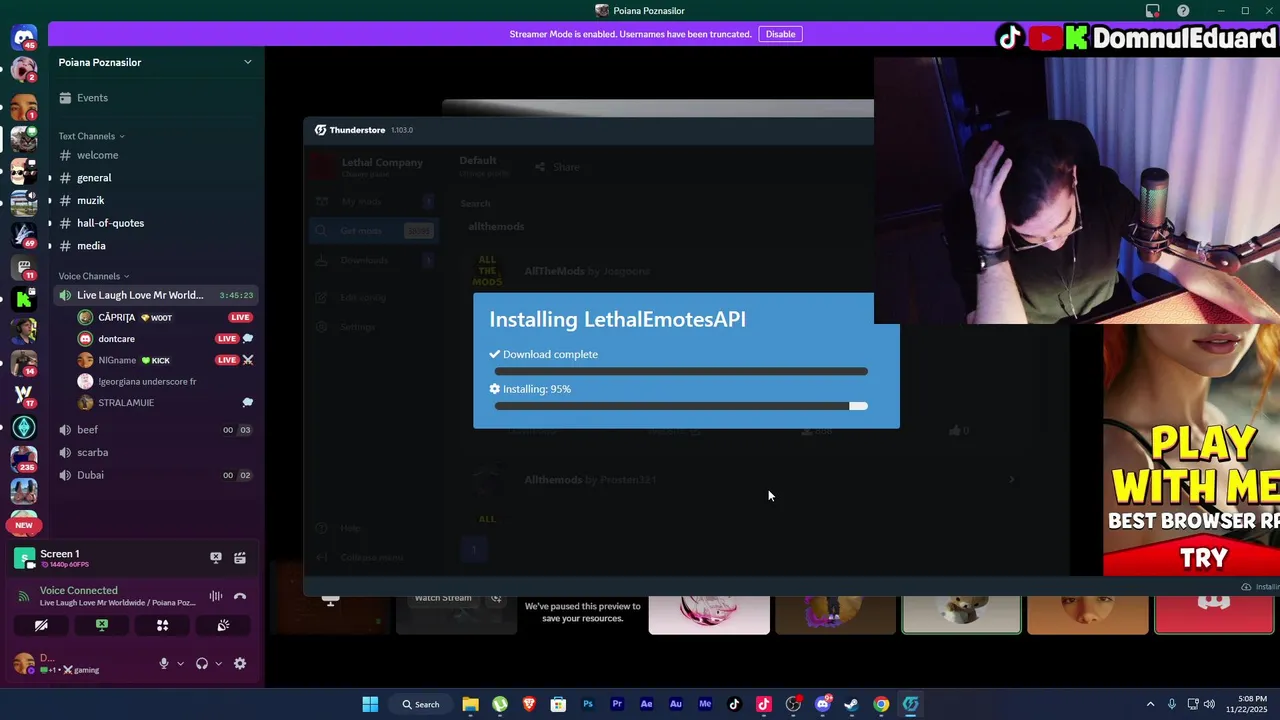Open Discord user settings gear
This screenshot has height=720, width=1280.
[240, 663]
